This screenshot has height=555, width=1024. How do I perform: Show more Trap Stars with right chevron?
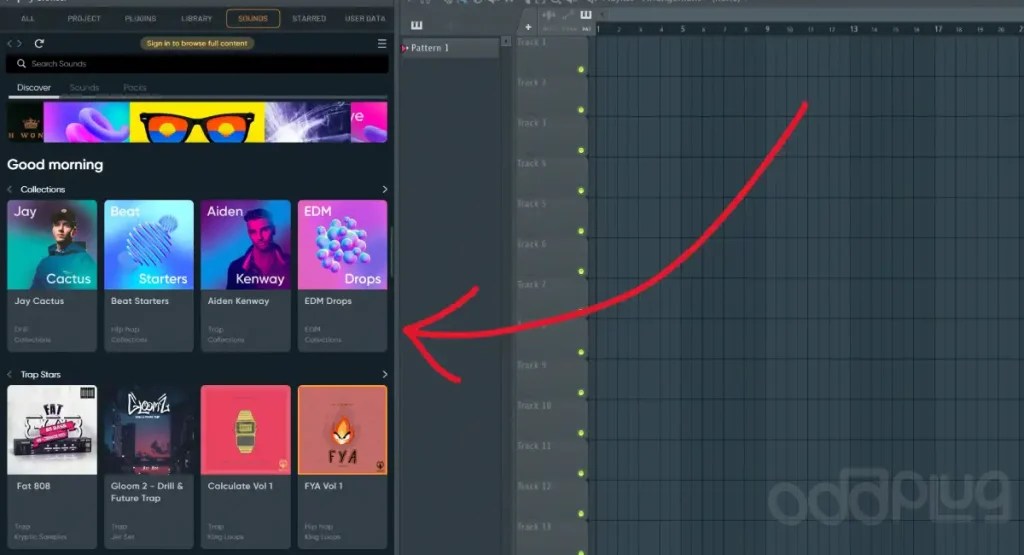coord(385,375)
